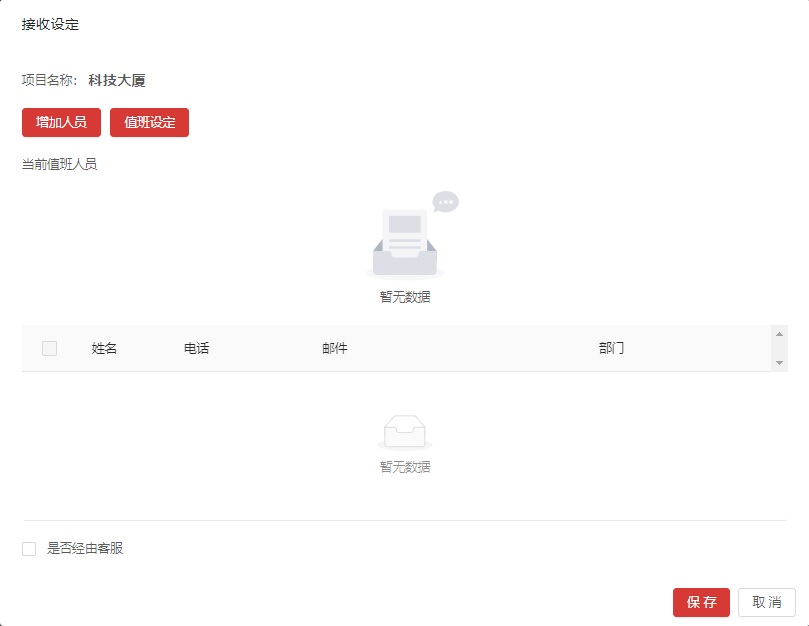Click the project name 科技大厦
Image resolution: width=809 pixels, height=626 pixels.
click(x=117, y=81)
